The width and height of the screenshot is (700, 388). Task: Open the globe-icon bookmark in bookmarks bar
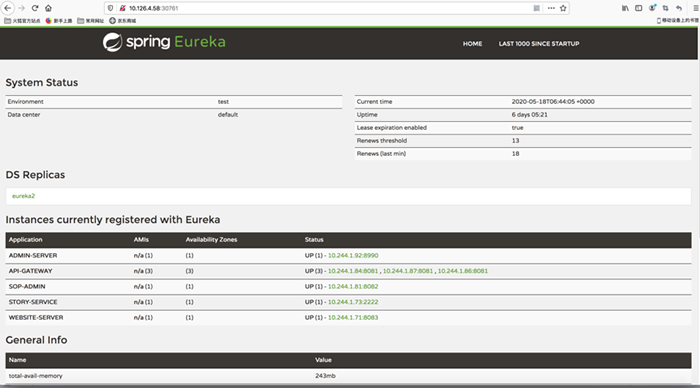123,21
